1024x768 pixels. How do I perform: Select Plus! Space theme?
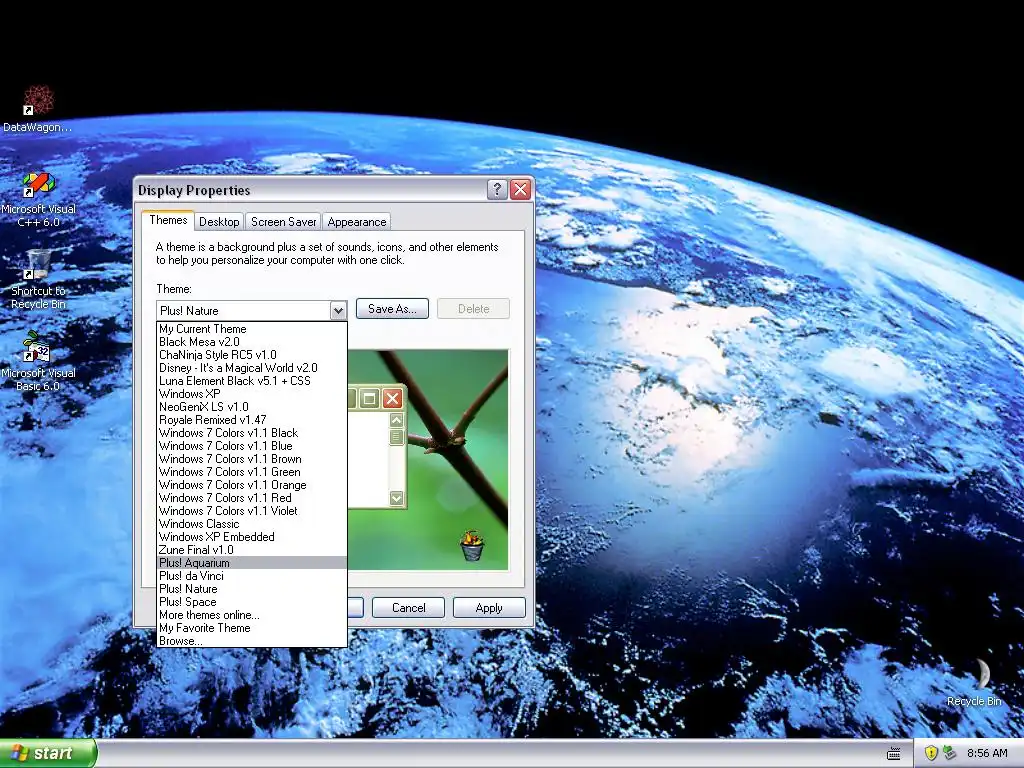(x=252, y=602)
